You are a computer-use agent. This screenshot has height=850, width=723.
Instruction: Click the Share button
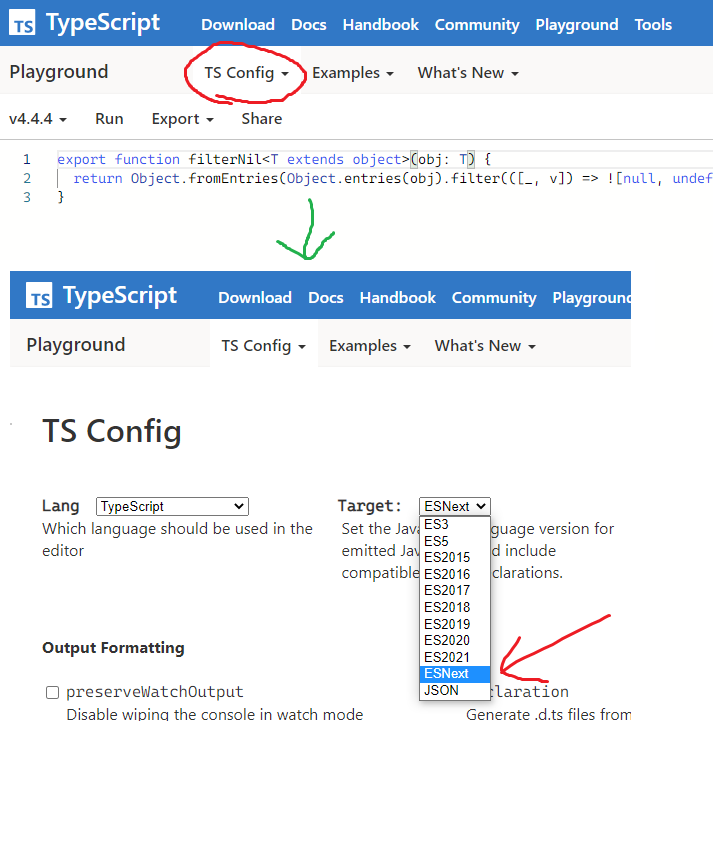click(x=262, y=119)
